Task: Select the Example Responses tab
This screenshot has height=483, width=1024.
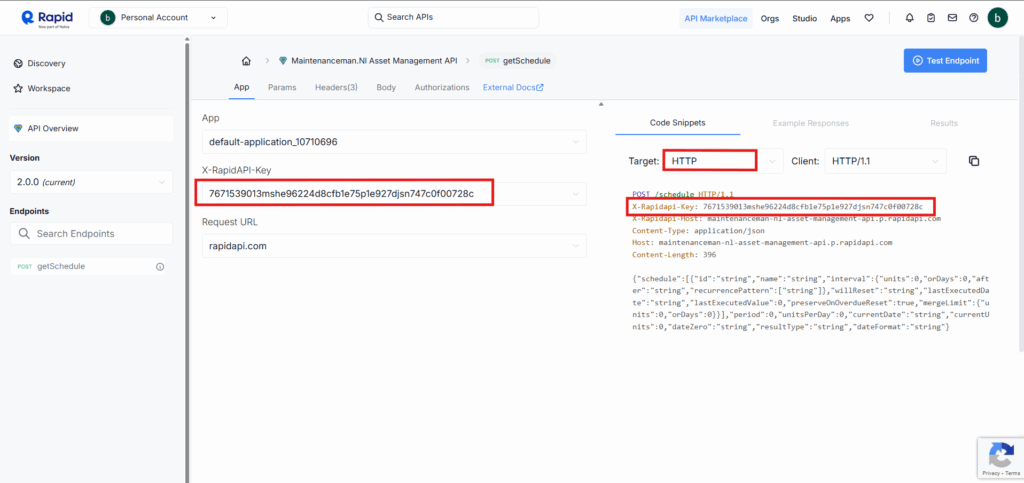Action: (x=810, y=123)
